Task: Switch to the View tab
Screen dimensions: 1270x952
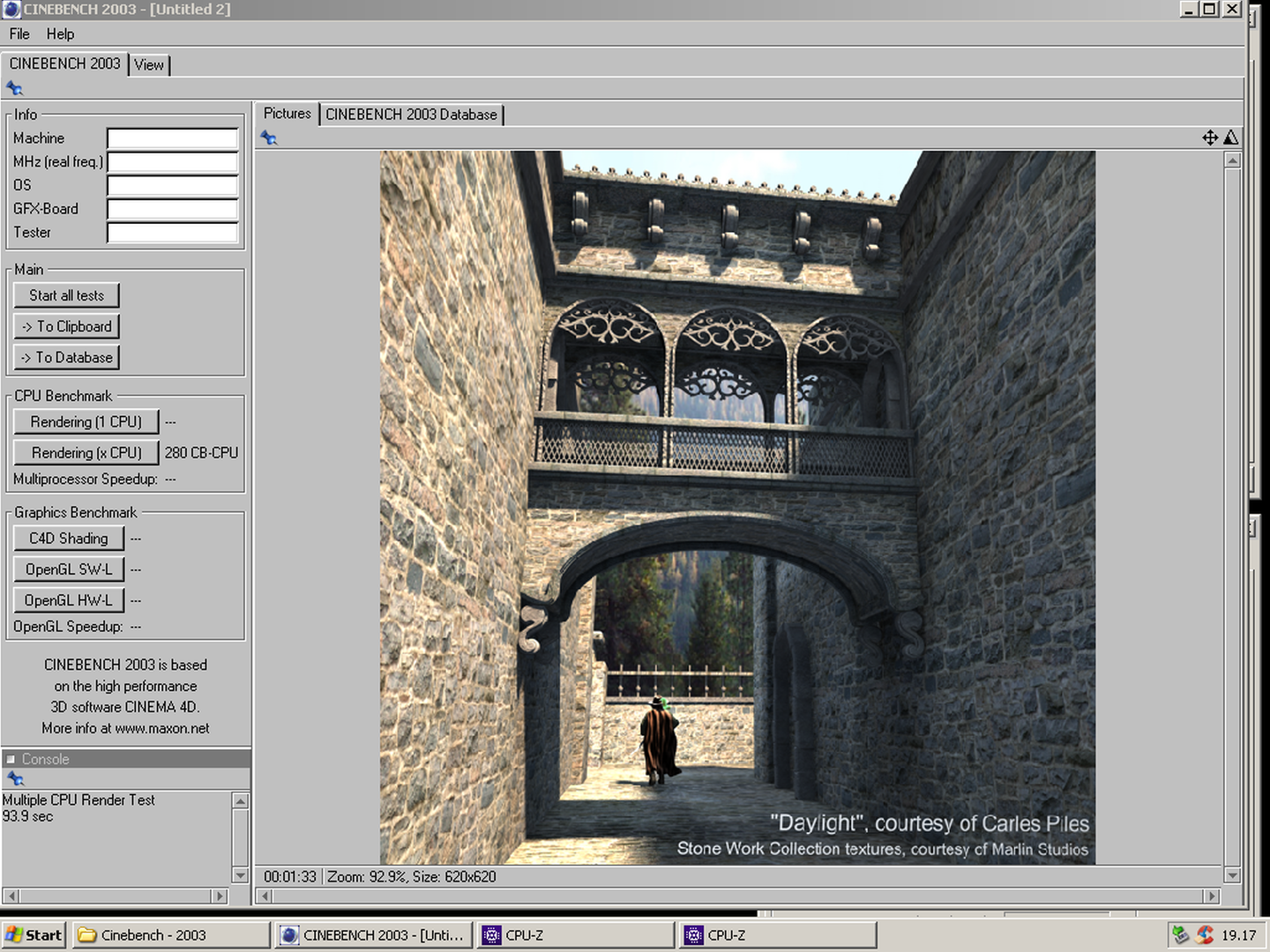Action: (x=149, y=64)
